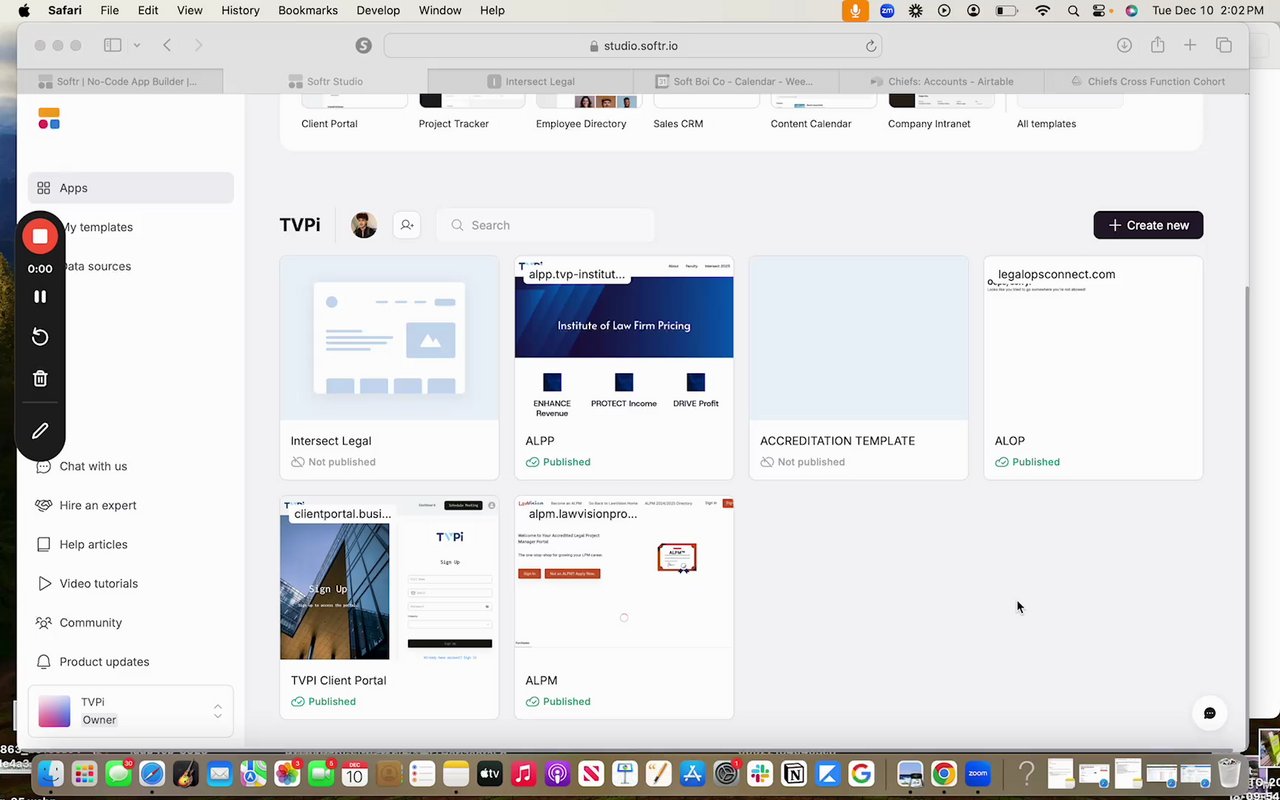Open the ALPP app thumbnail

coord(624,338)
